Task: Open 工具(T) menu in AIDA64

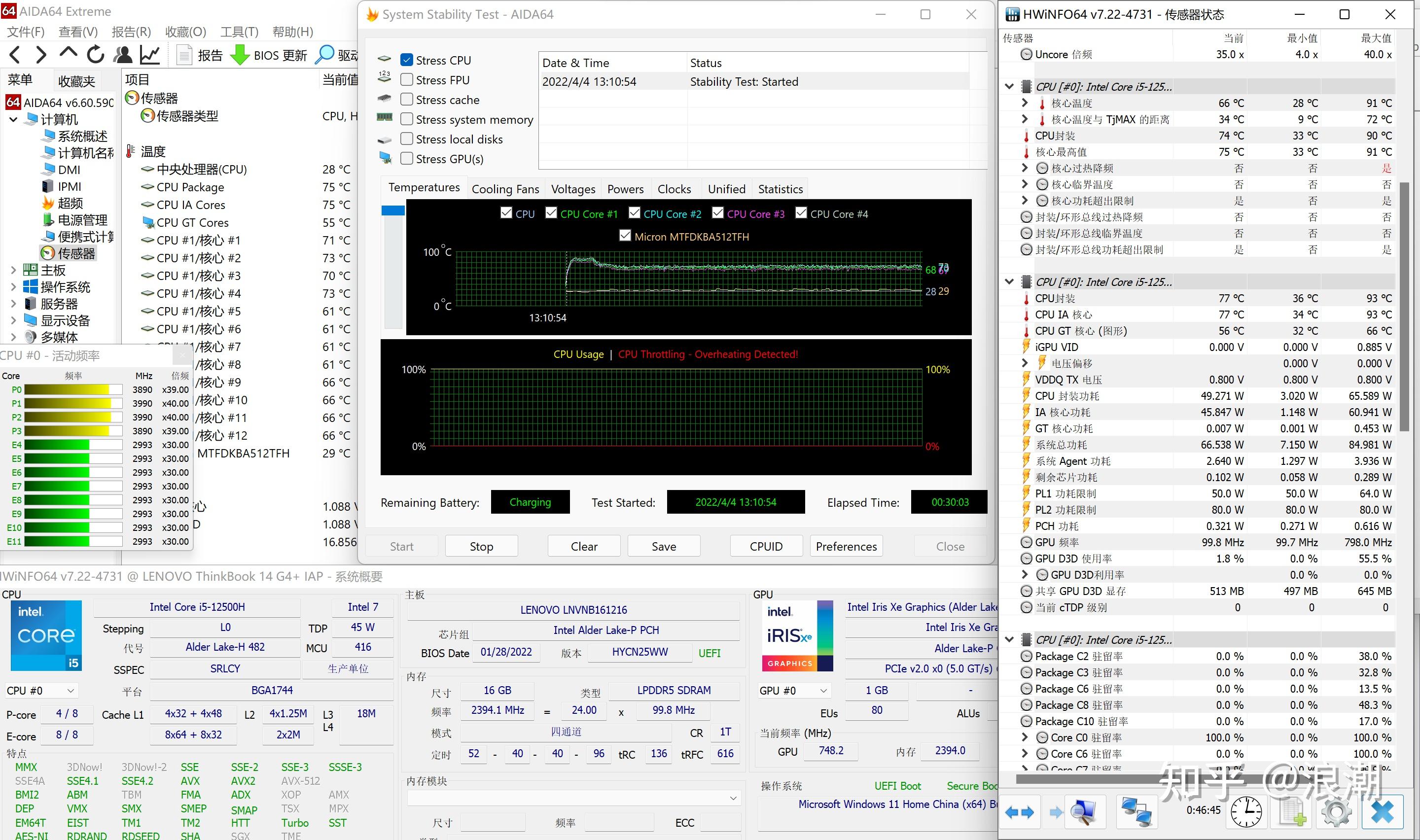Action: tap(240, 32)
